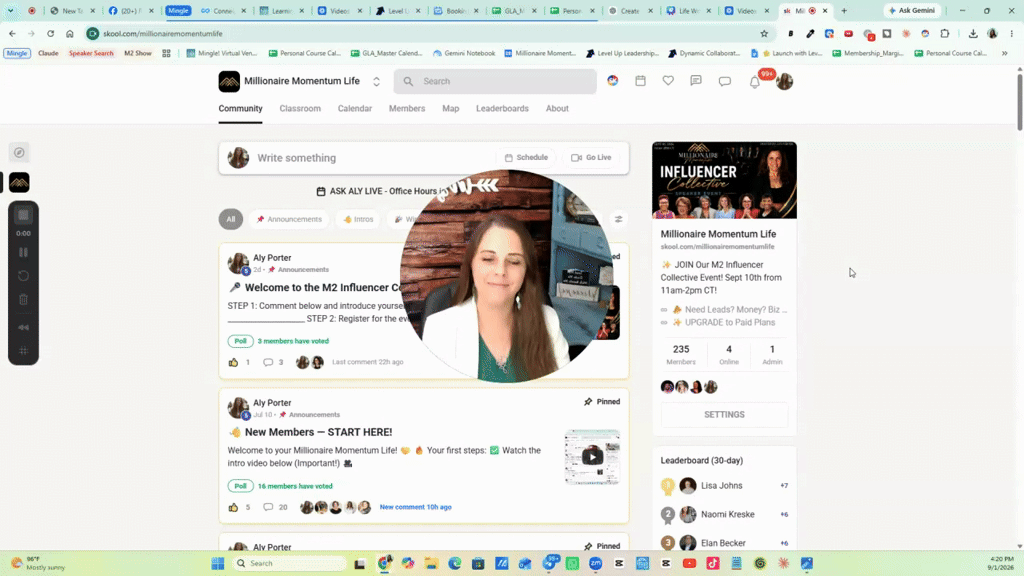This screenshot has height=576, width=1024.
Task: Click the Skool search box
Action: pyautogui.click(x=495, y=82)
